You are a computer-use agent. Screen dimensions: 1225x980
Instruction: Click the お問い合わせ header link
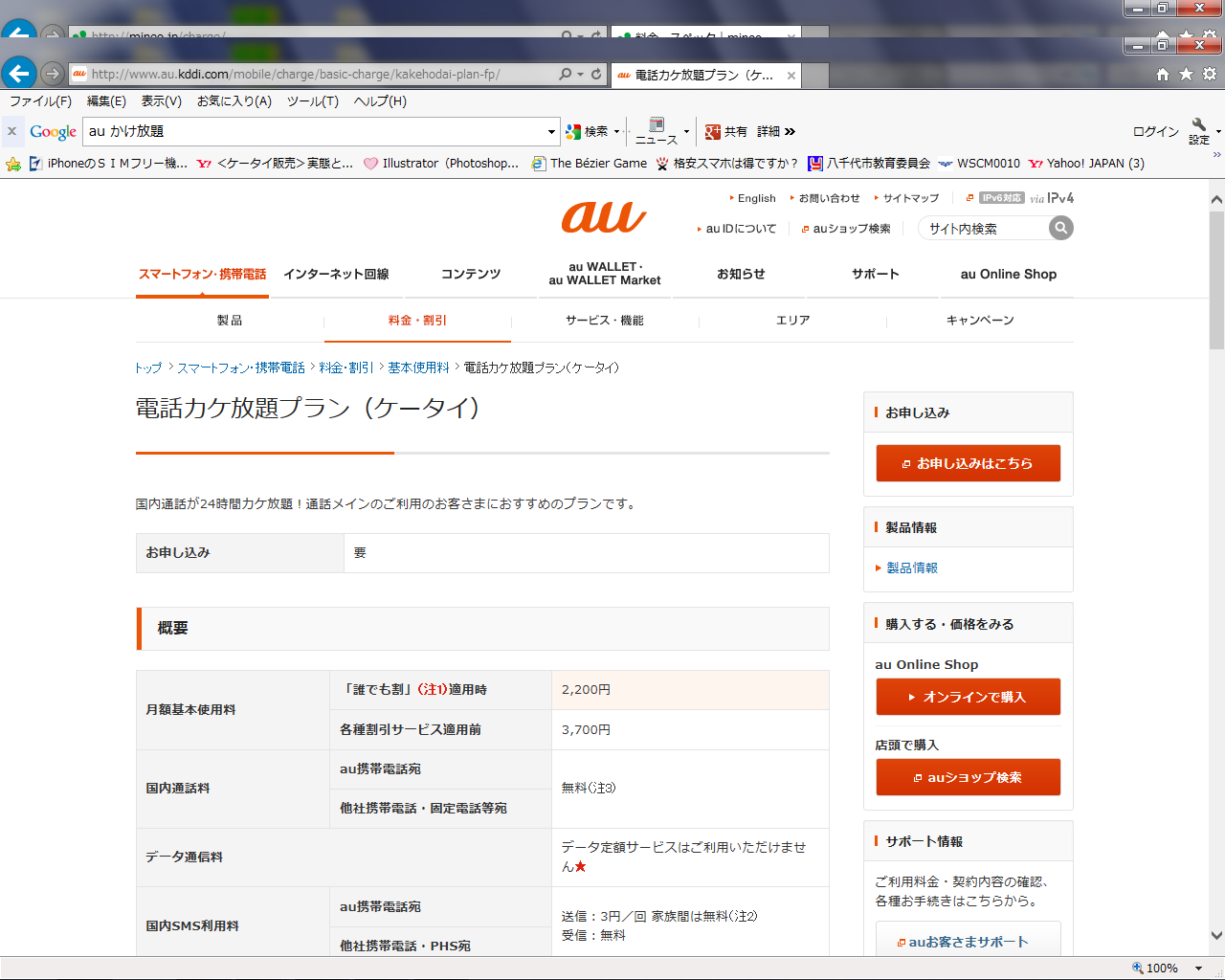830,198
